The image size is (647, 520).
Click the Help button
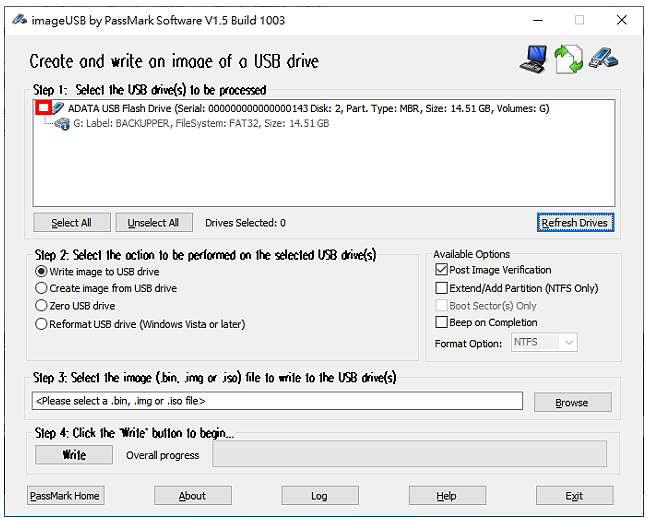coord(447,496)
